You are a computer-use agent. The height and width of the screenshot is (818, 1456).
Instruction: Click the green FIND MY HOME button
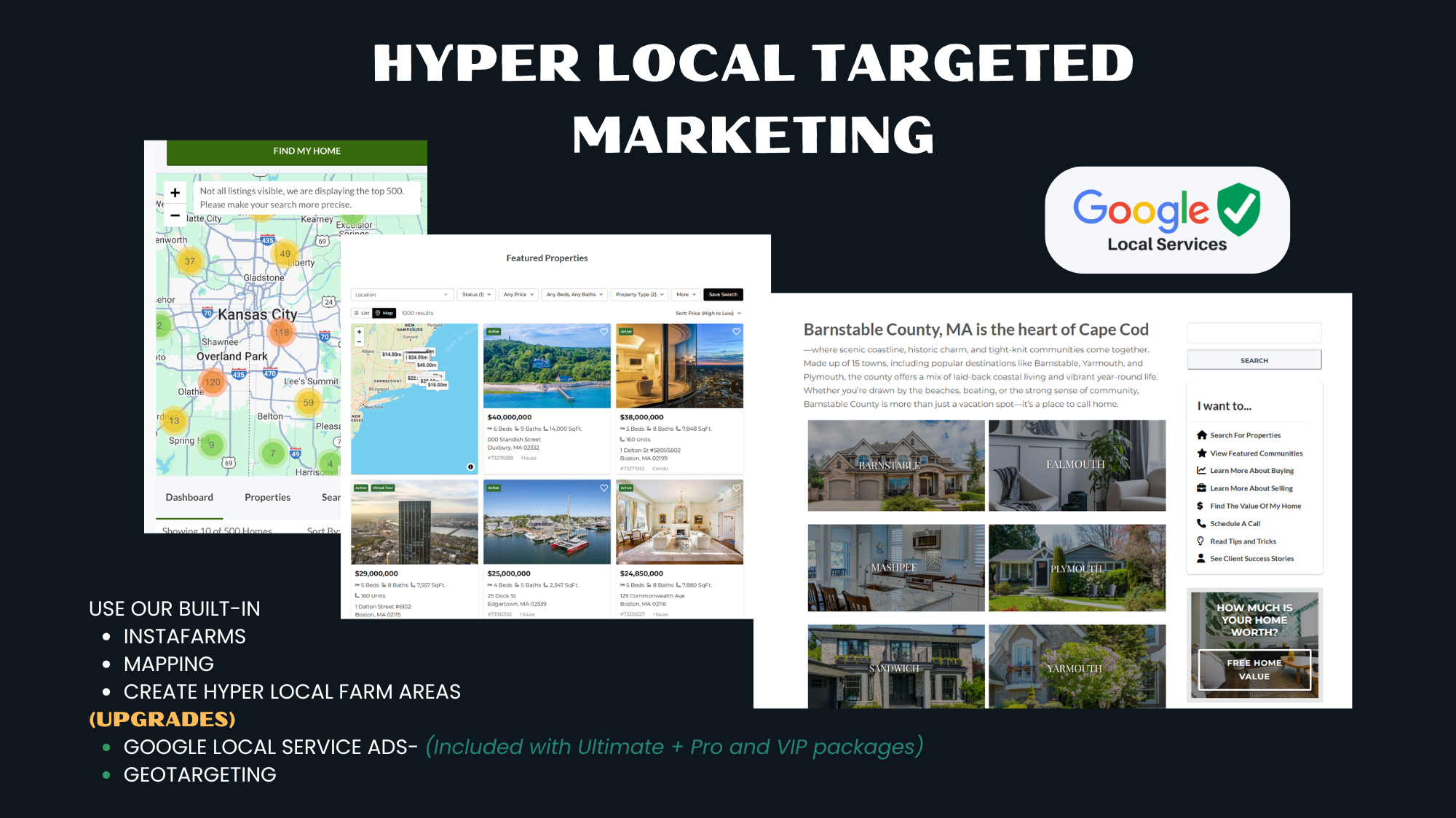[x=297, y=151]
